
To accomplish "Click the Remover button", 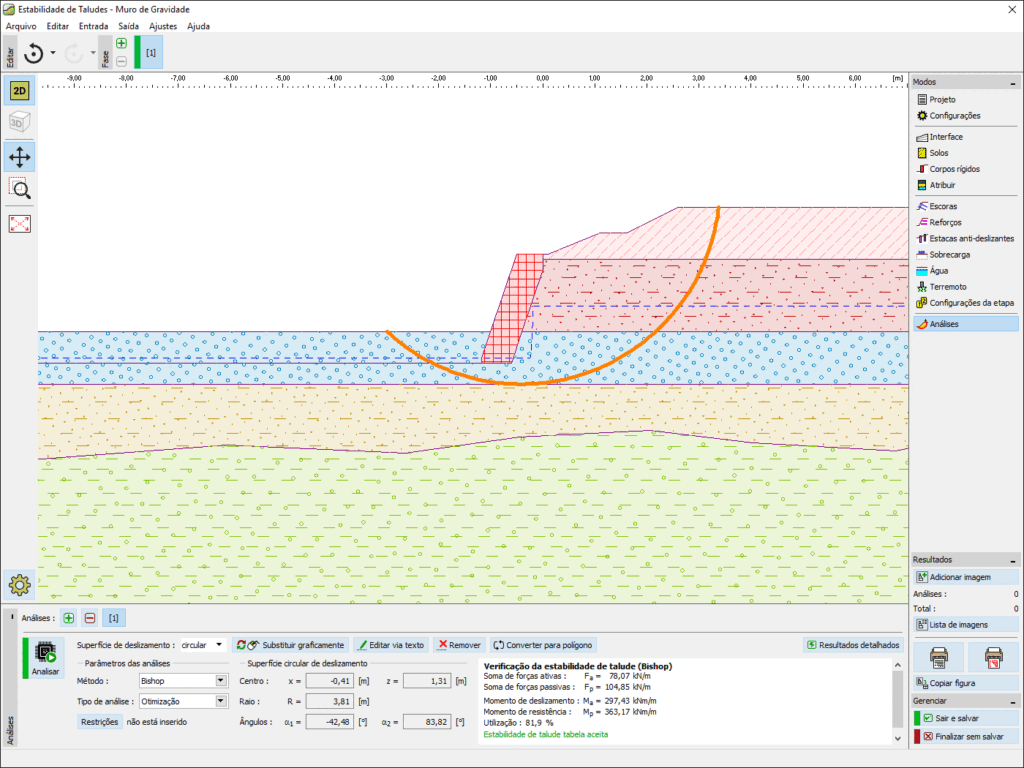I will (x=459, y=645).
